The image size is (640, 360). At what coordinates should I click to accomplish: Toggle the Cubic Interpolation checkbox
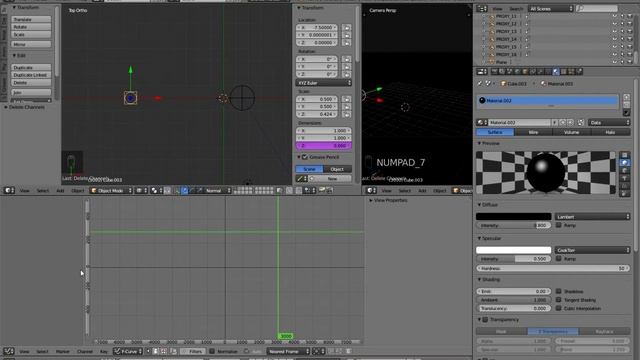559,308
